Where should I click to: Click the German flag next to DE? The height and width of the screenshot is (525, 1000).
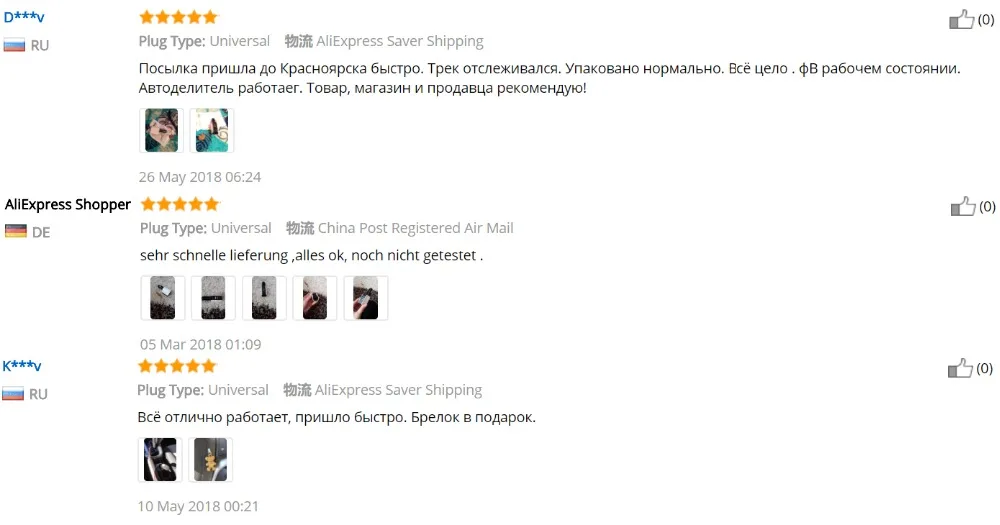[x=15, y=232]
